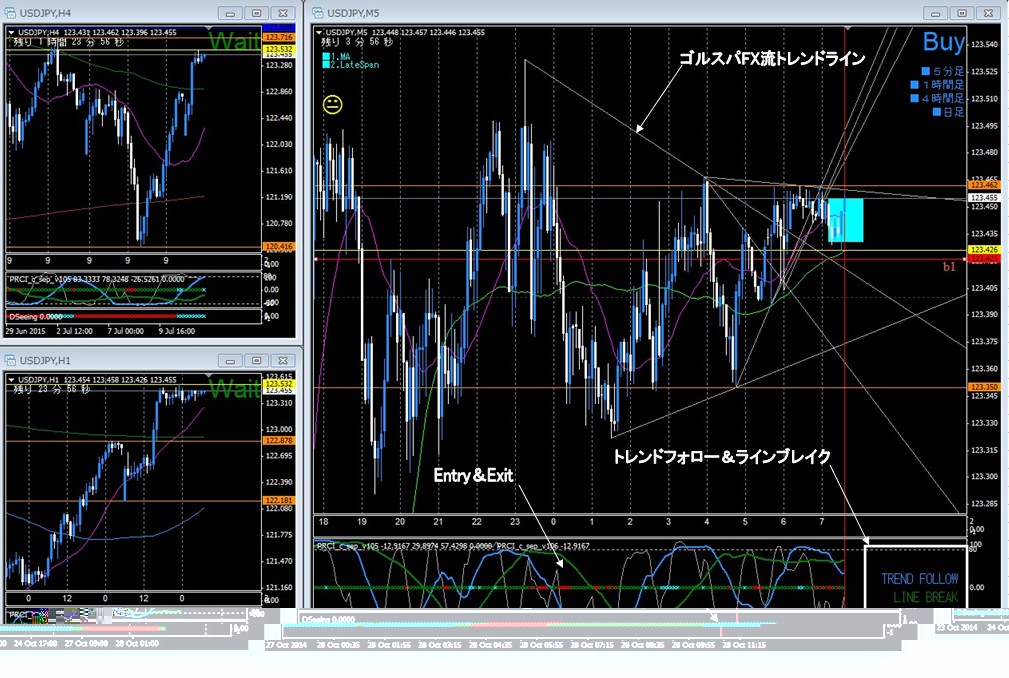1009x678 pixels.
Task: Maximize the USDJPY,M5 chart window
Action: [x=962, y=13]
